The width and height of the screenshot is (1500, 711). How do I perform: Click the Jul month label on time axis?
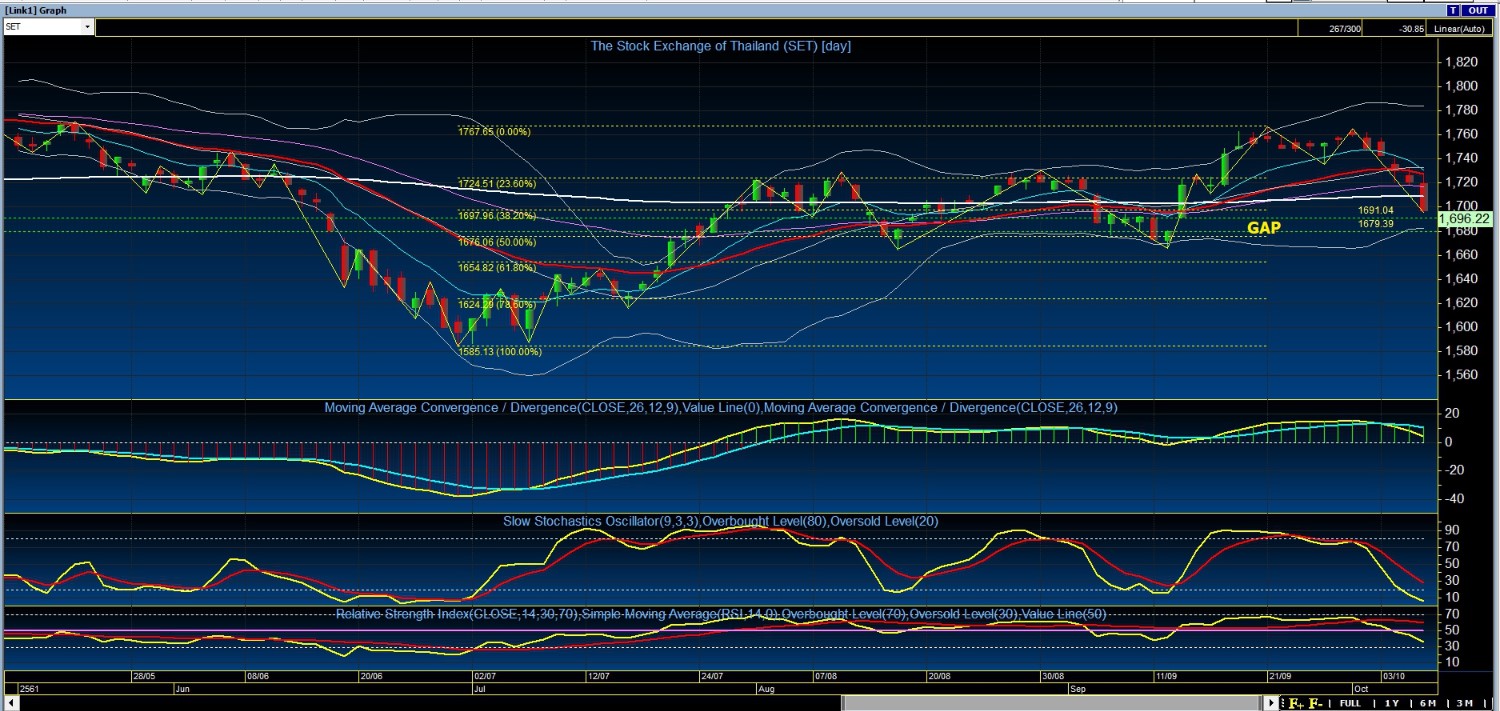[x=480, y=689]
